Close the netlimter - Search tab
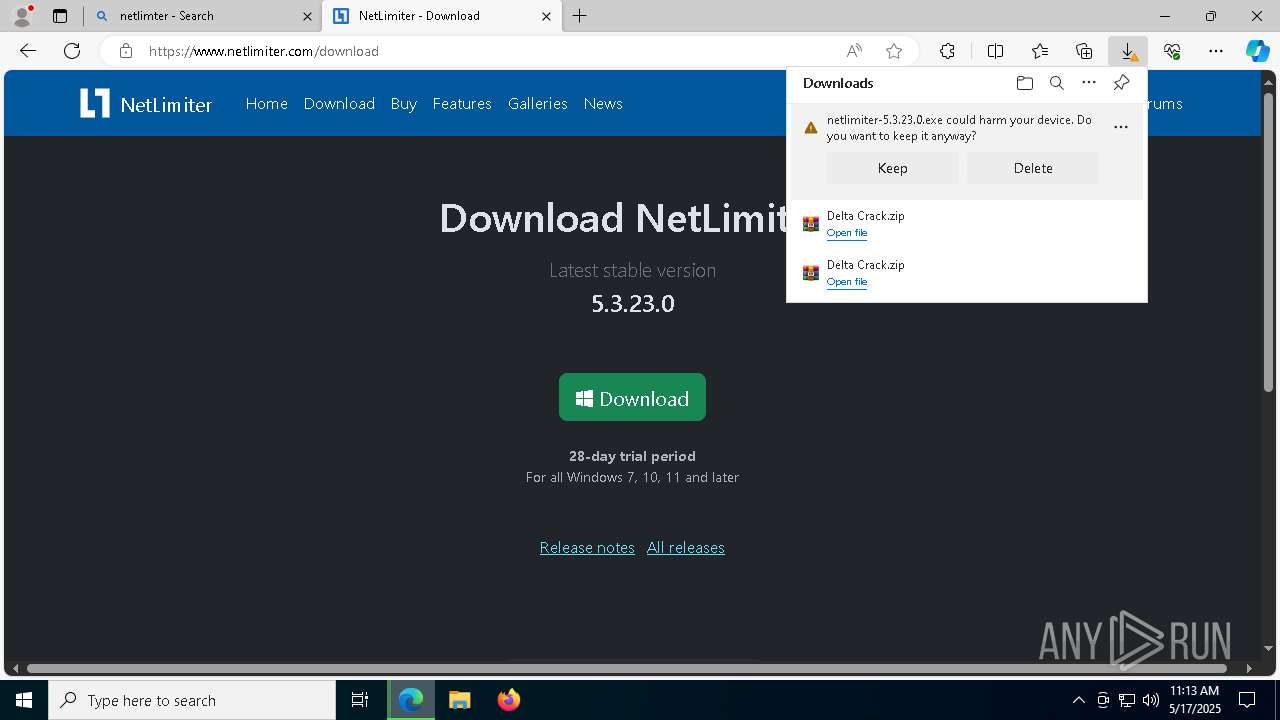1280x720 pixels. click(x=308, y=16)
